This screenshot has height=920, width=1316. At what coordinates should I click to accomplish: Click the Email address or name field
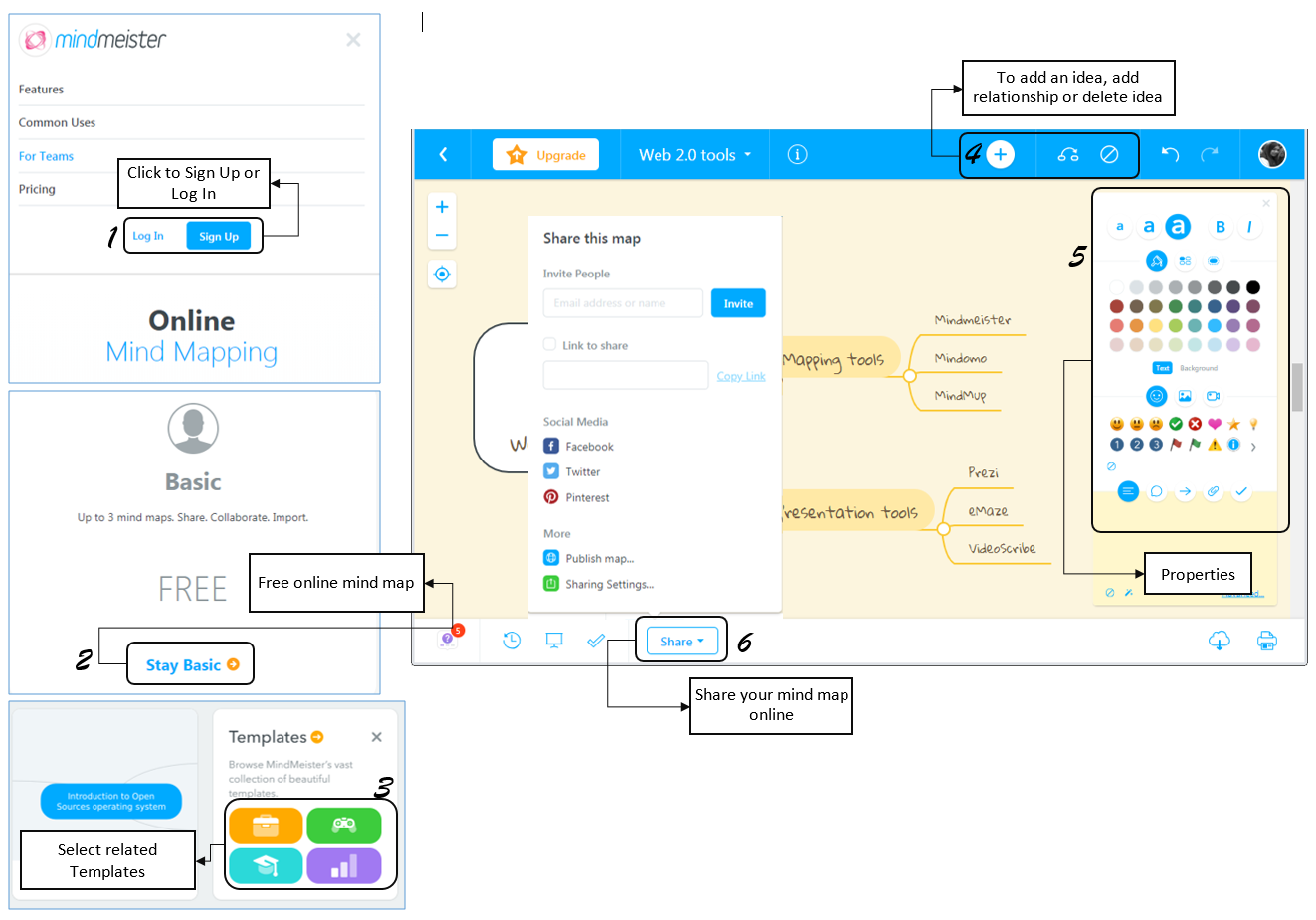[623, 303]
